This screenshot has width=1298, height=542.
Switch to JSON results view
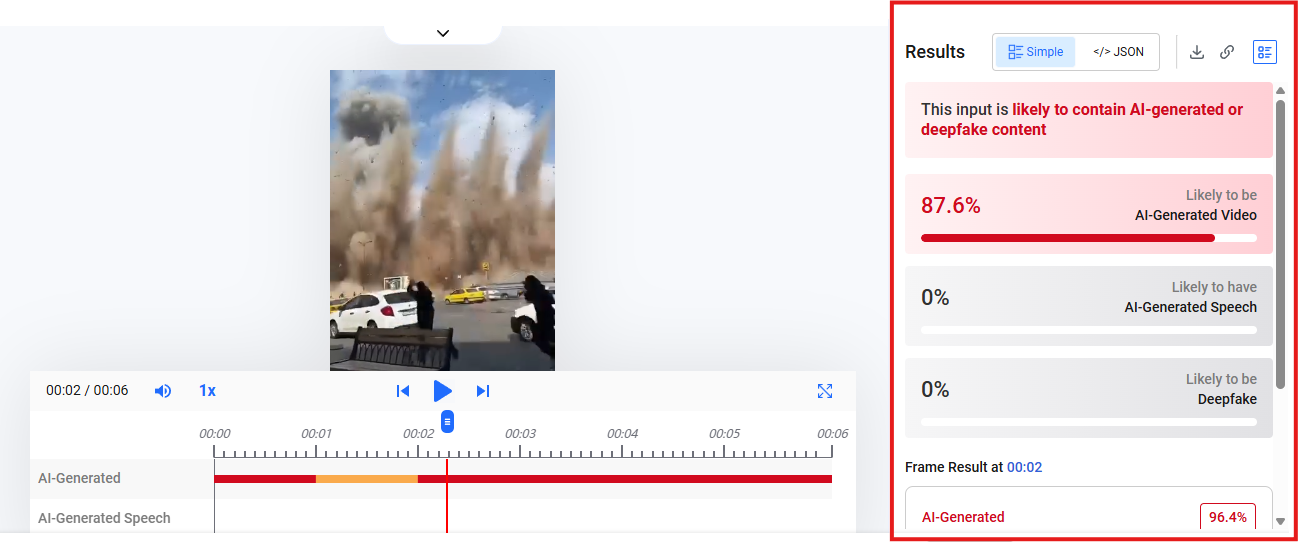click(1118, 52)
